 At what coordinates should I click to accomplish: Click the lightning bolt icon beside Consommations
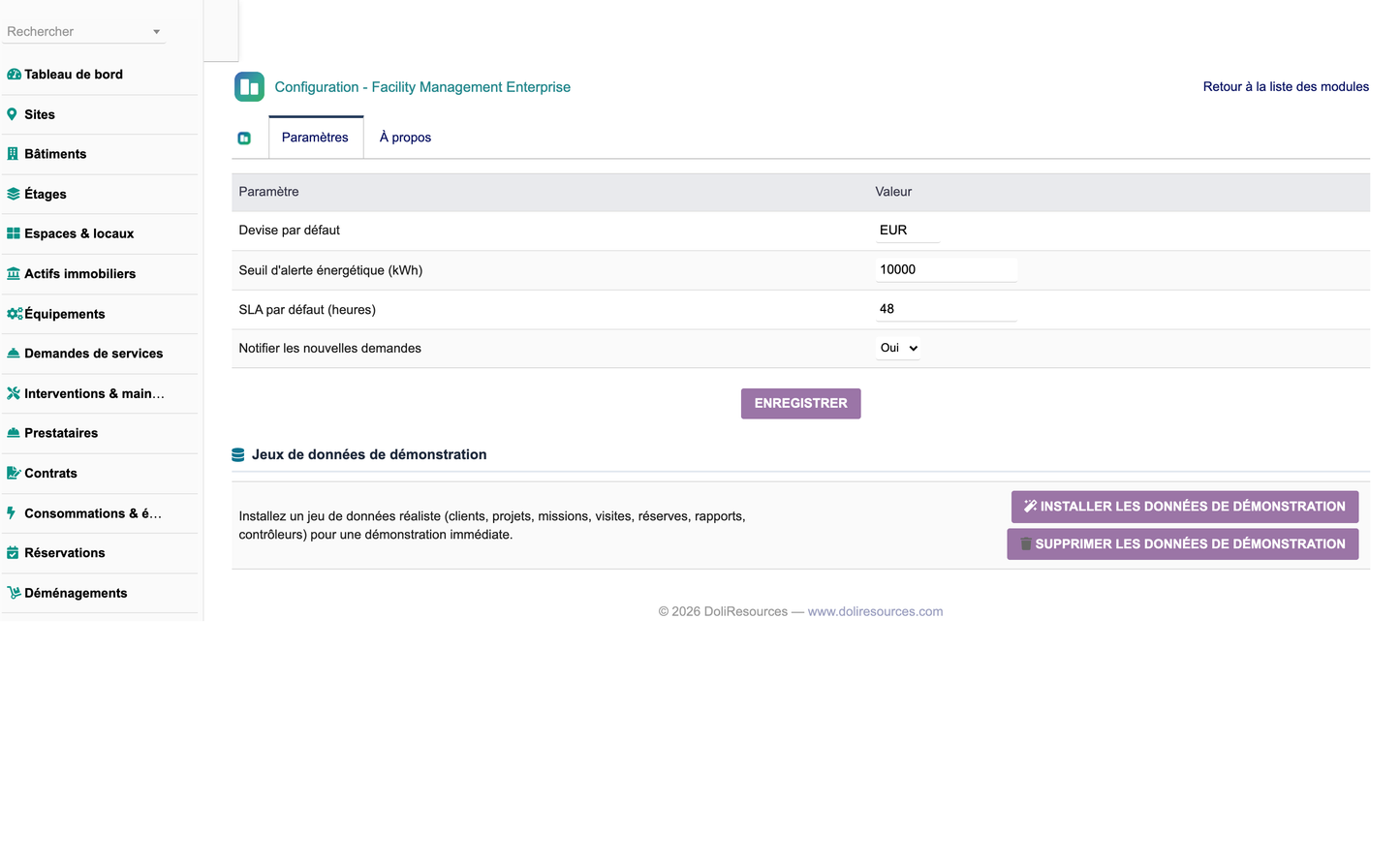[11, 513]
